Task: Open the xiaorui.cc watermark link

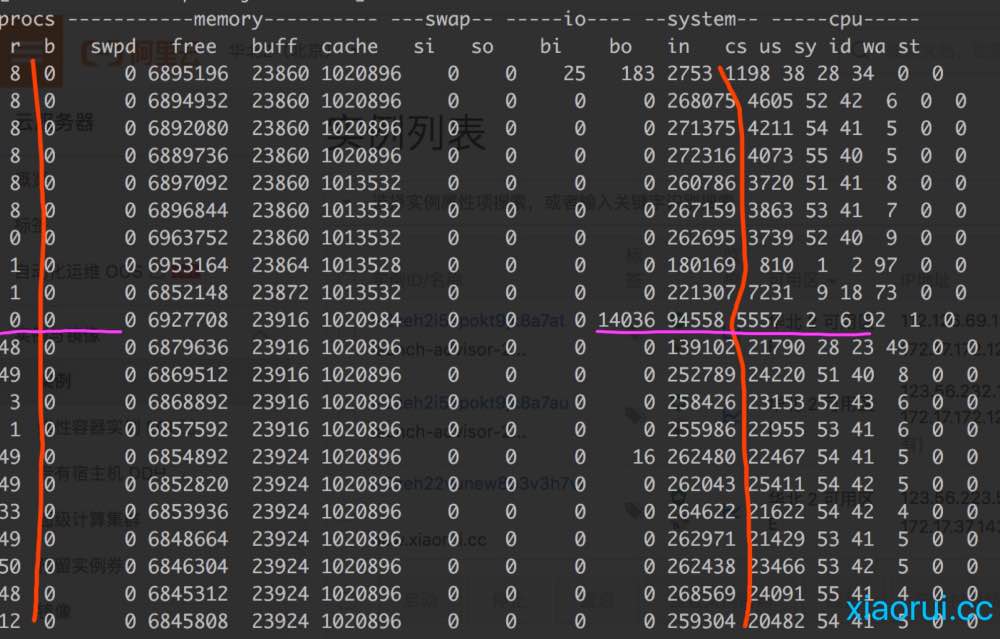Action: (x=918, y=609)
